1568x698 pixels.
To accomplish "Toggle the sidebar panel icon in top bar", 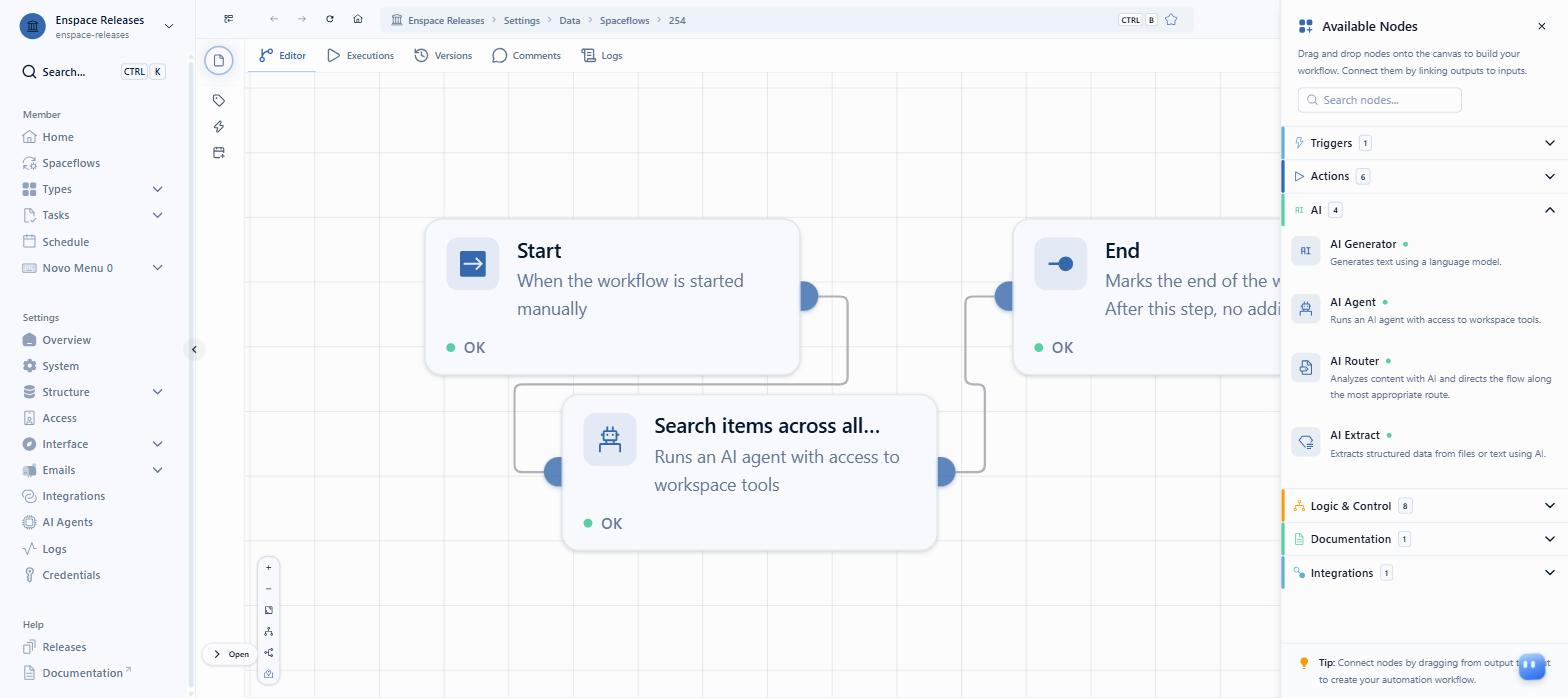I will pos(229,19).
